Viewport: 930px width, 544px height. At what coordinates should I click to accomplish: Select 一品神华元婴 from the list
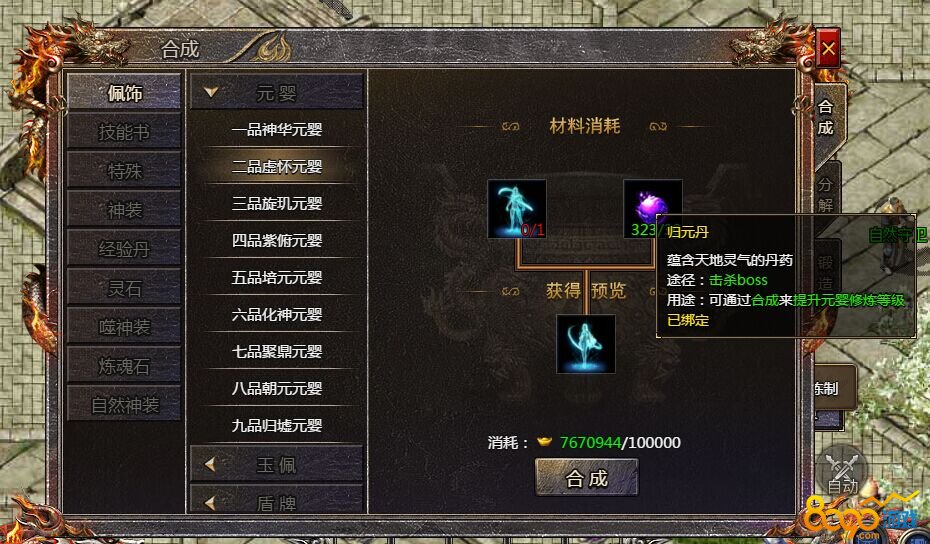pos(276,129)
